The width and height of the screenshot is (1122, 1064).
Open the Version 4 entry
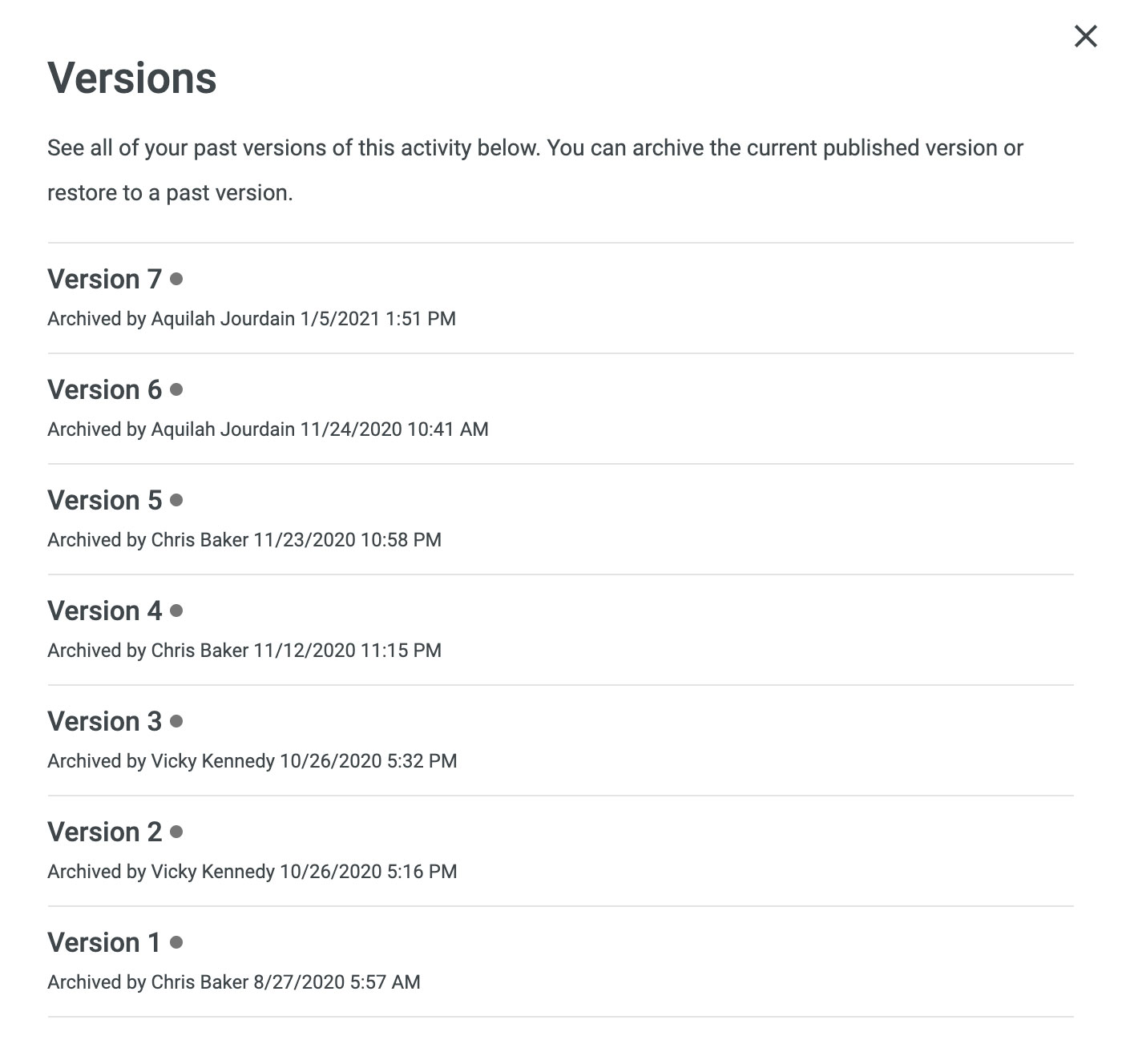point(104,611)
